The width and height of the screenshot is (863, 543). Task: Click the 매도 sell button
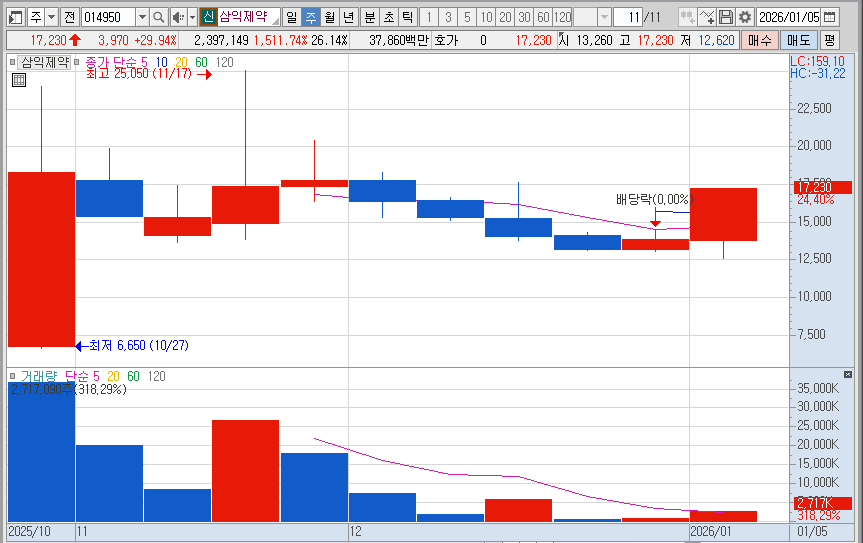[798, 40]
